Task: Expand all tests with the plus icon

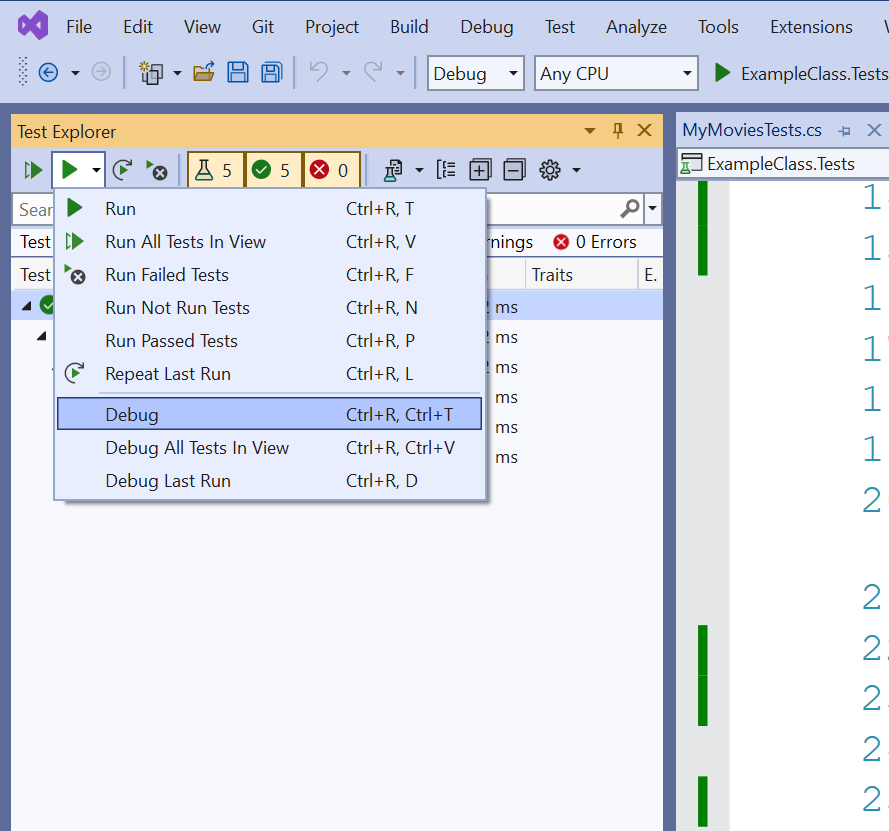Action: [481, 170]
